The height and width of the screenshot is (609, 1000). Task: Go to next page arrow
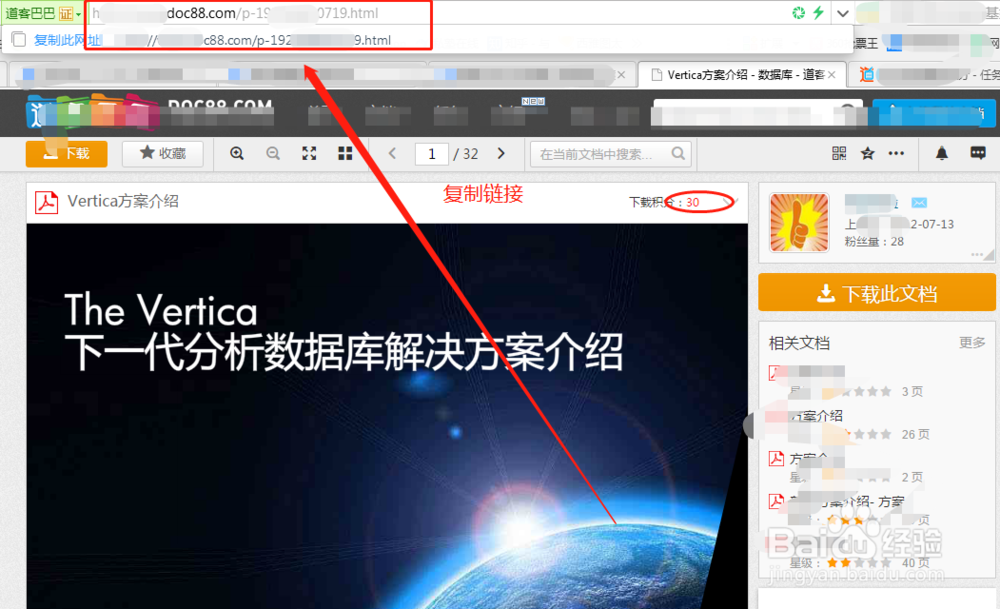tap(501, 154)
